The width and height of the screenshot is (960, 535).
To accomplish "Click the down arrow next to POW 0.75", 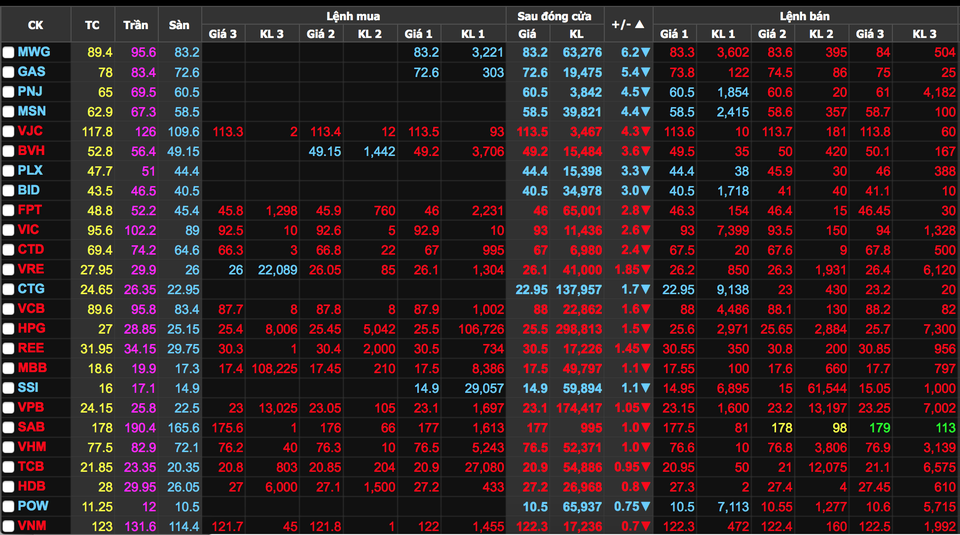I will (x=646, y=506).
